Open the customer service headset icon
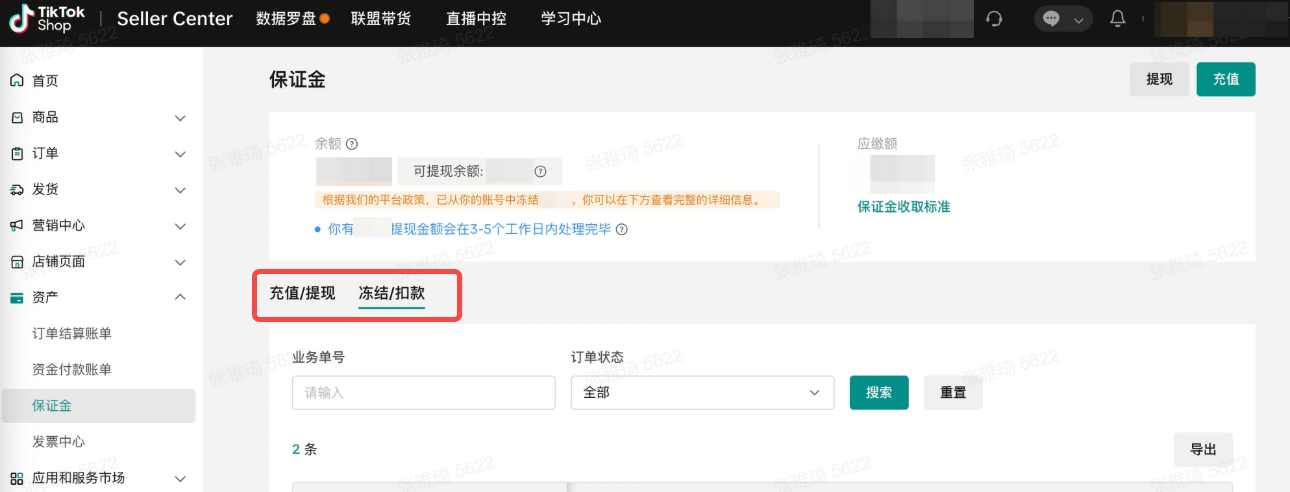This screenshot has height=492, width=1290. [994, 19]
